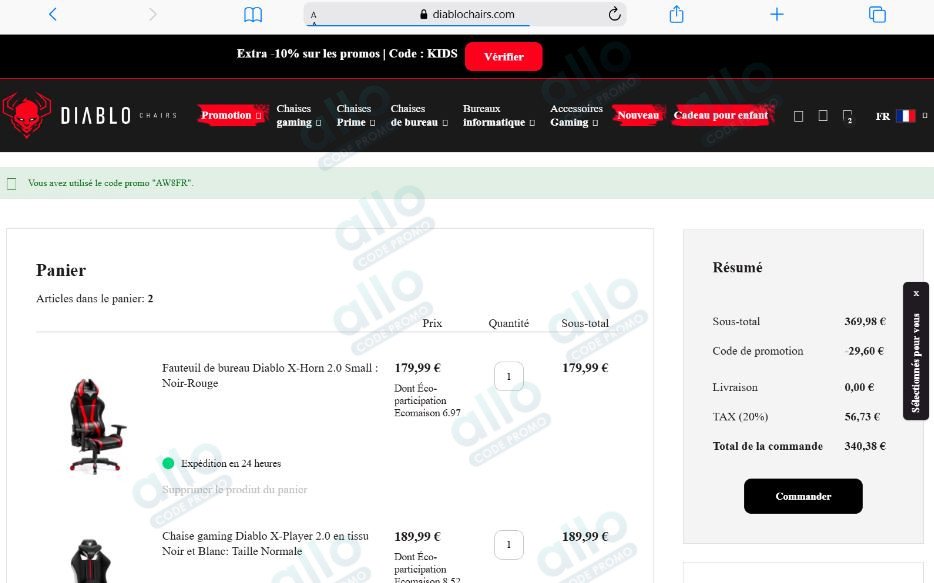Open the Sélectionnés pour vous side panel

coord(916,362)
